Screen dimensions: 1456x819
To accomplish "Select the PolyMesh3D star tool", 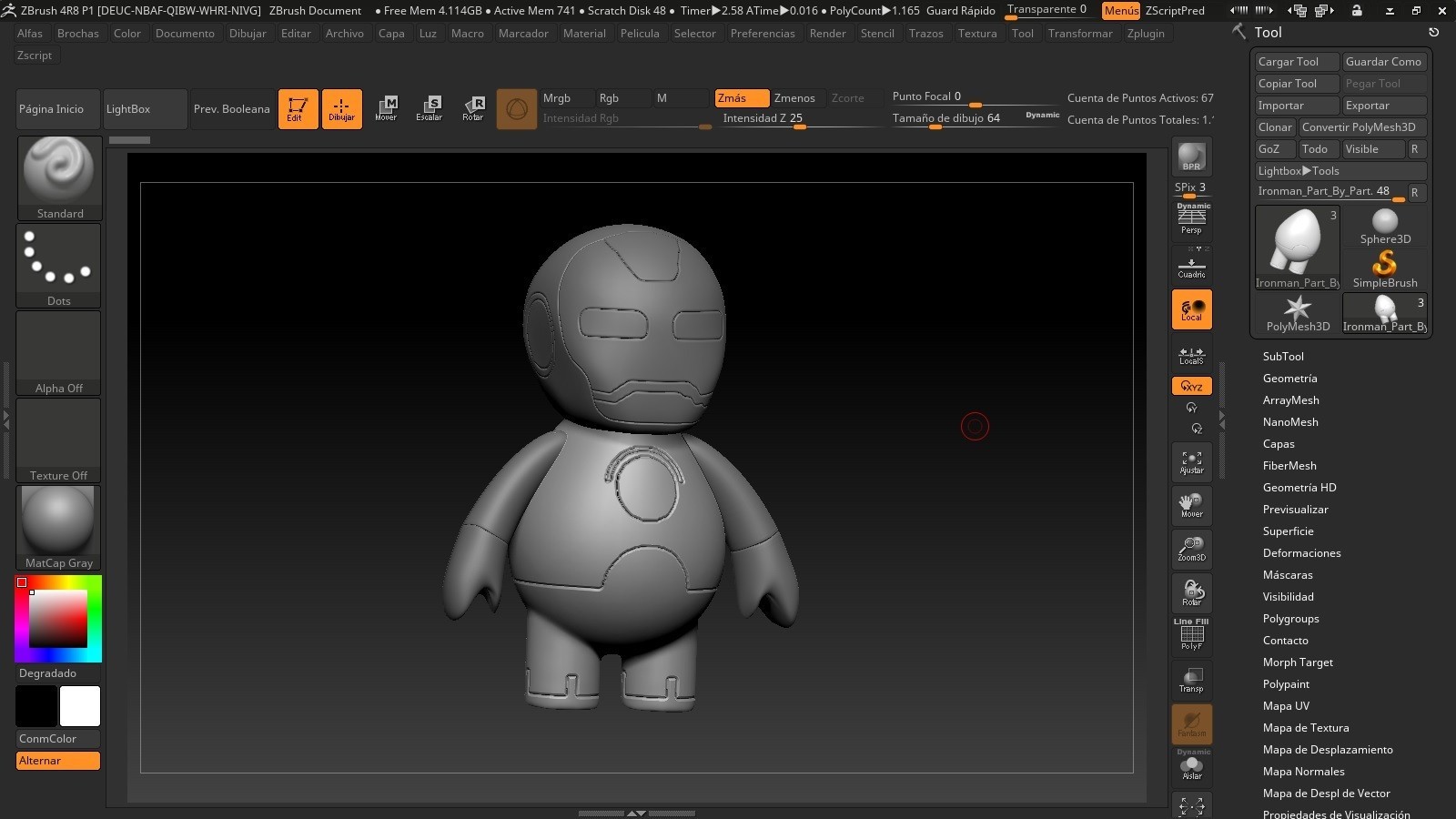I will pos(1297,313).
